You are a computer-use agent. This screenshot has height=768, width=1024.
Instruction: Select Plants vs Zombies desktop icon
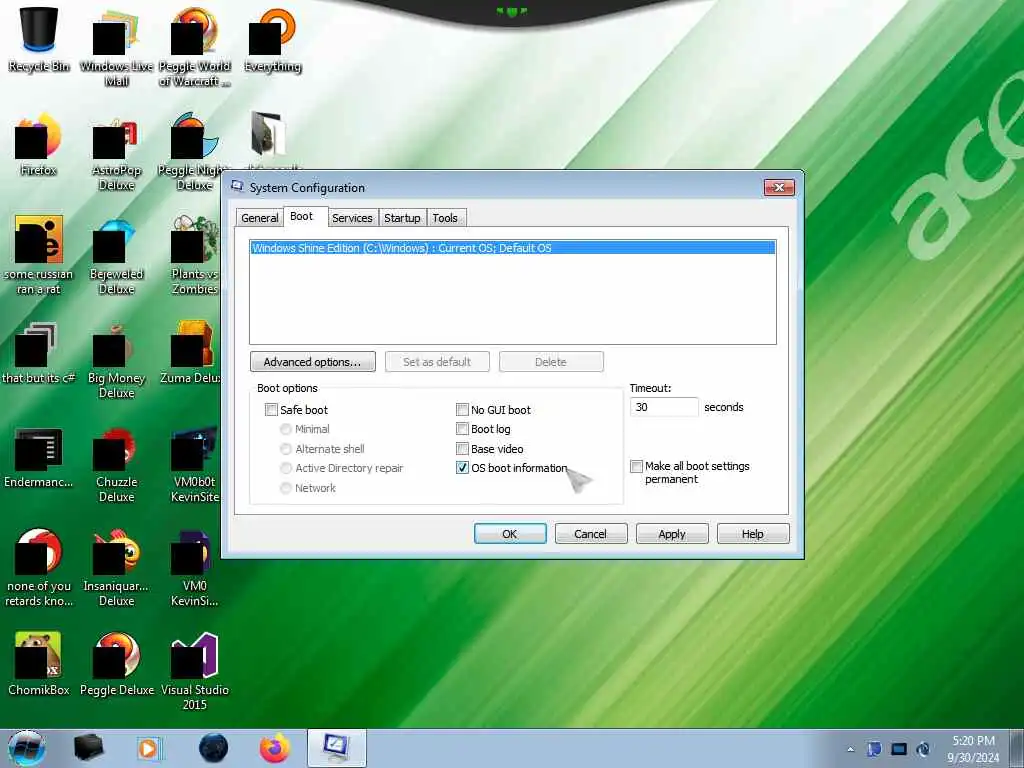click(x=195, y=255)
